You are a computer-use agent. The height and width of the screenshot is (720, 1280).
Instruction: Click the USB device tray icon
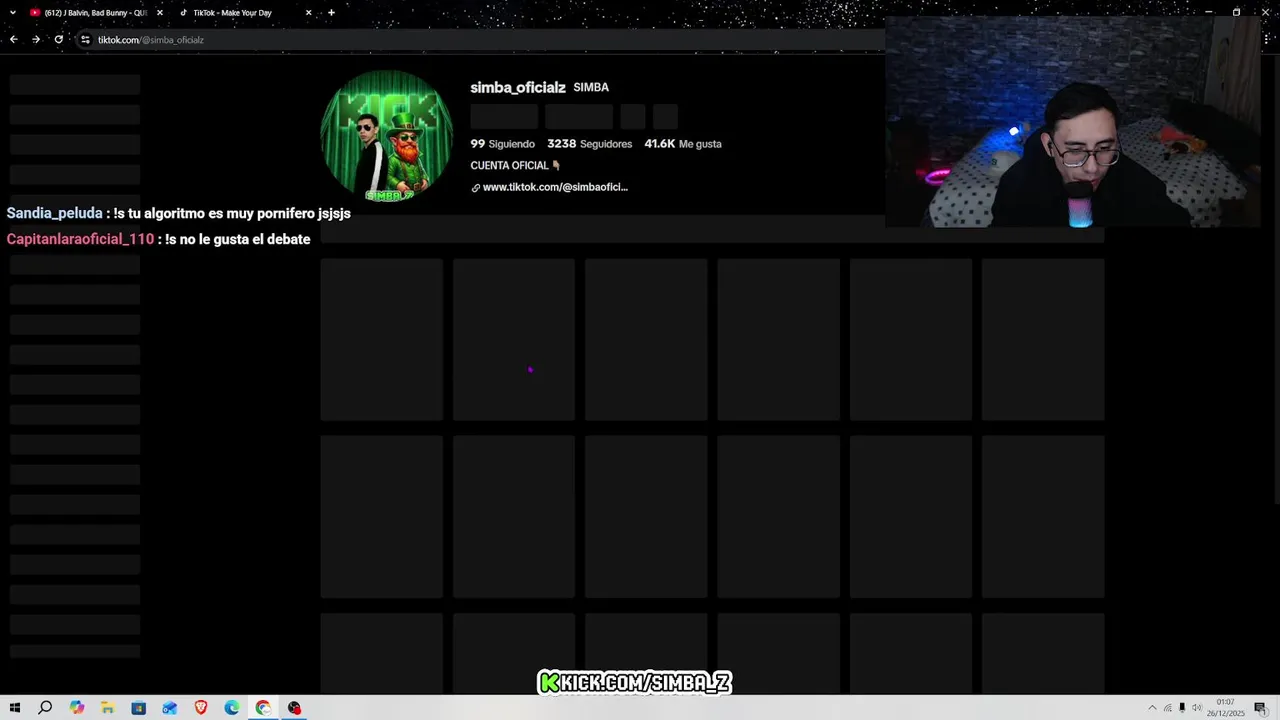click(1182, 708)
